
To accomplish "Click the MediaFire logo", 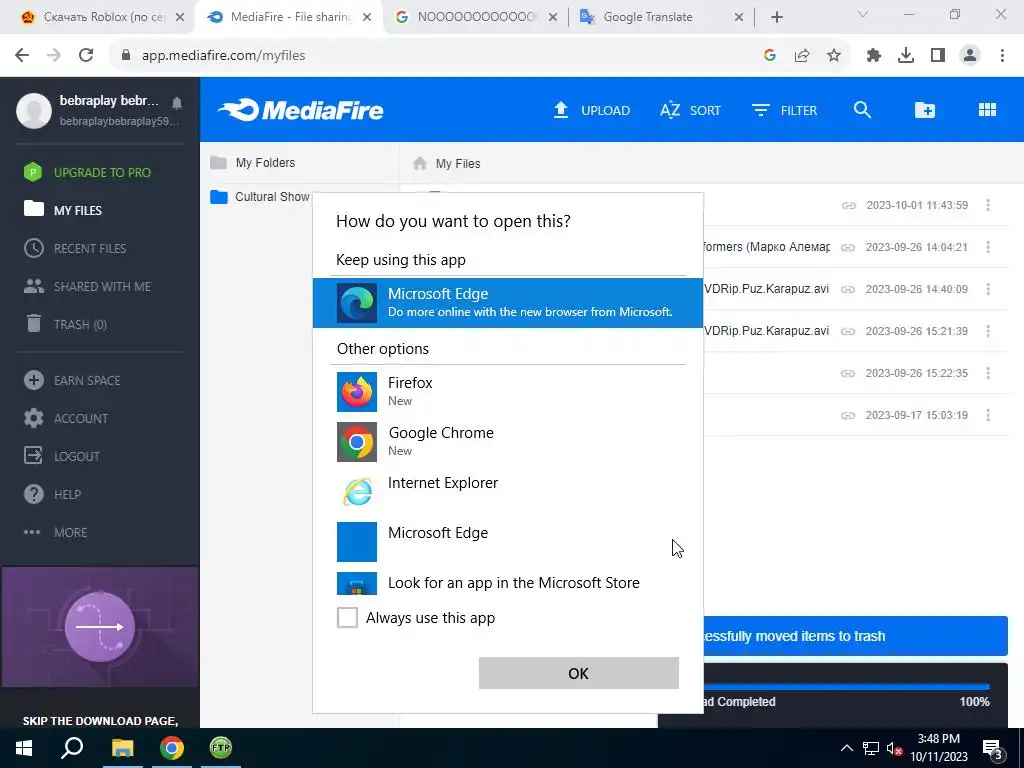I will [x=300, y=110].
